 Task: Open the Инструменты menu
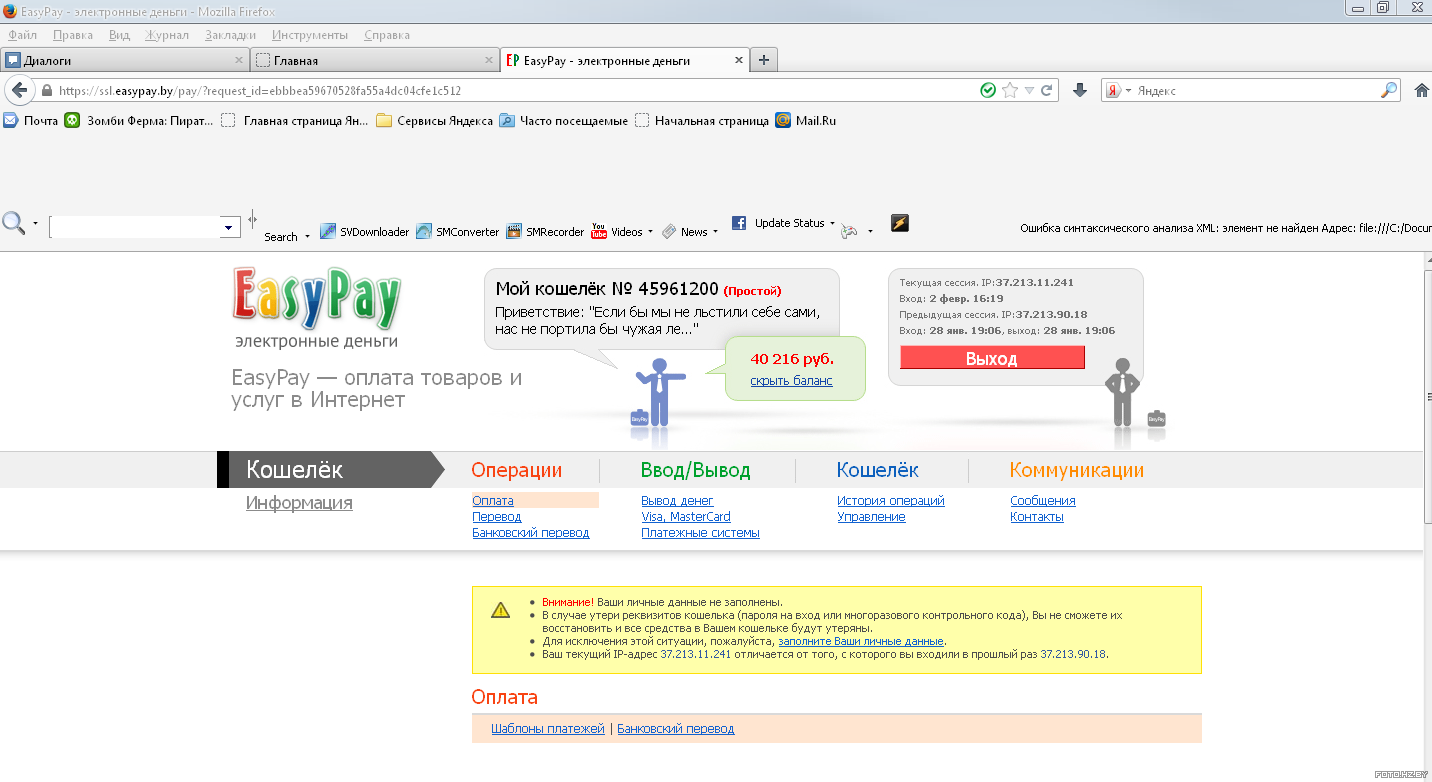point(310,35)
